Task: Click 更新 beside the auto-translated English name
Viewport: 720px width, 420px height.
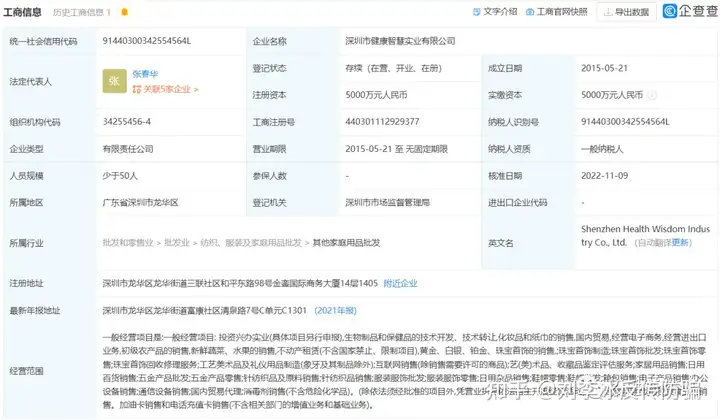Action: pyautogui.click(x=680, y=243)
